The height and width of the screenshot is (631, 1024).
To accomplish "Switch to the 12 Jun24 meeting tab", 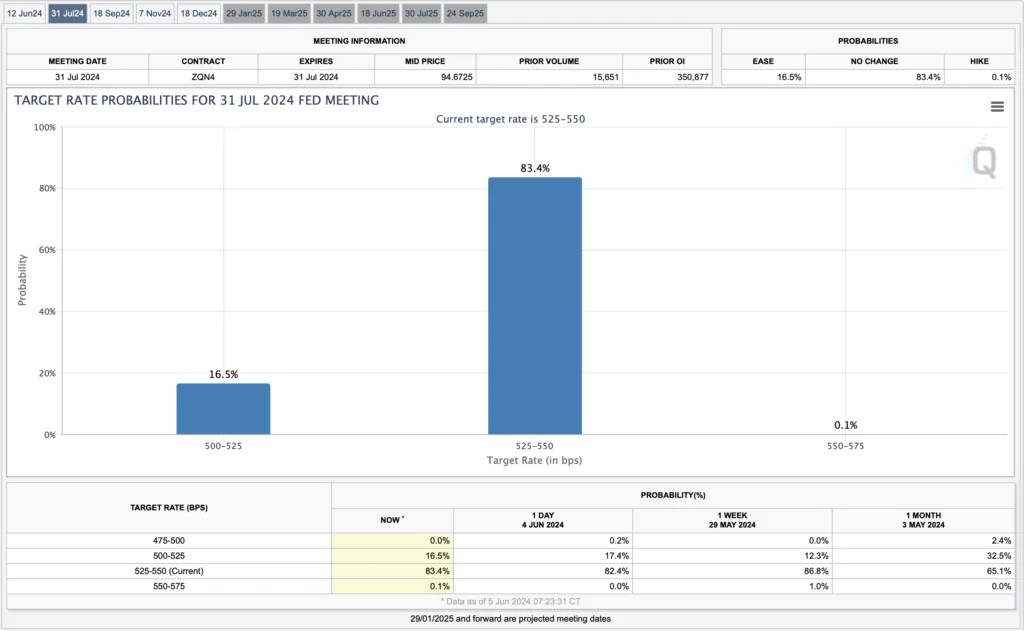I will (24, 13).
